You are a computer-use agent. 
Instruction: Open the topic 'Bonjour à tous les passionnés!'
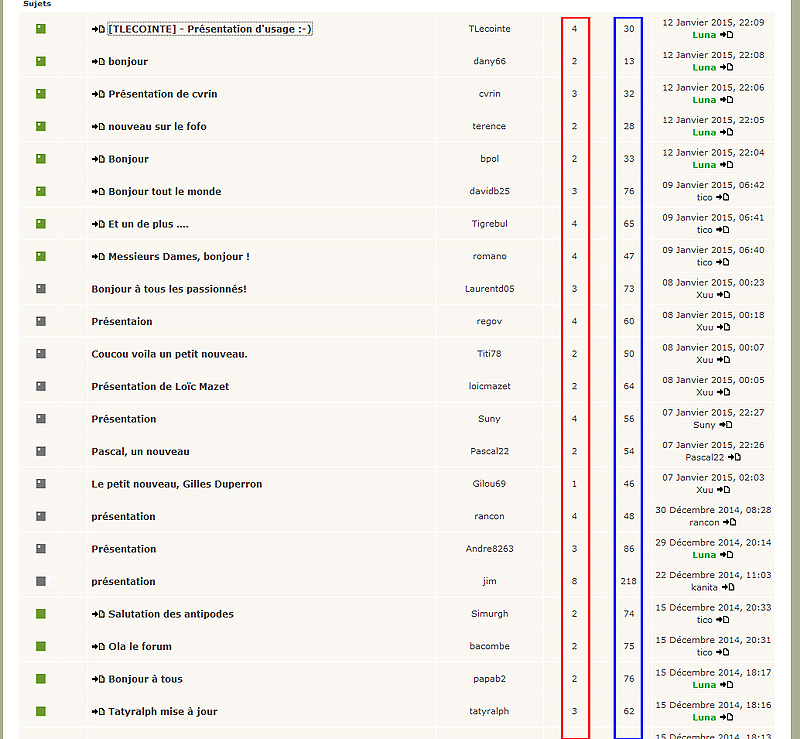click(169, 289)
